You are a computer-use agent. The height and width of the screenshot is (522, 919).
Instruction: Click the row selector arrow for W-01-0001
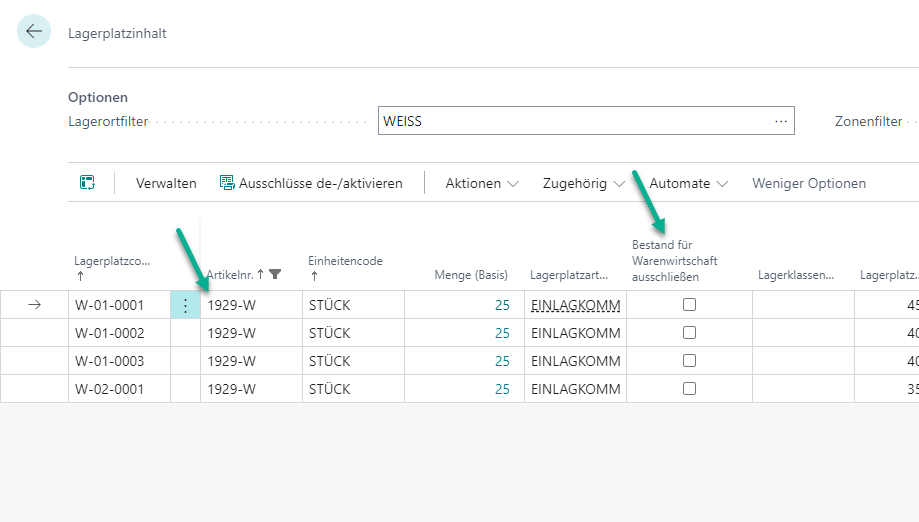click(x=34, y=305)
